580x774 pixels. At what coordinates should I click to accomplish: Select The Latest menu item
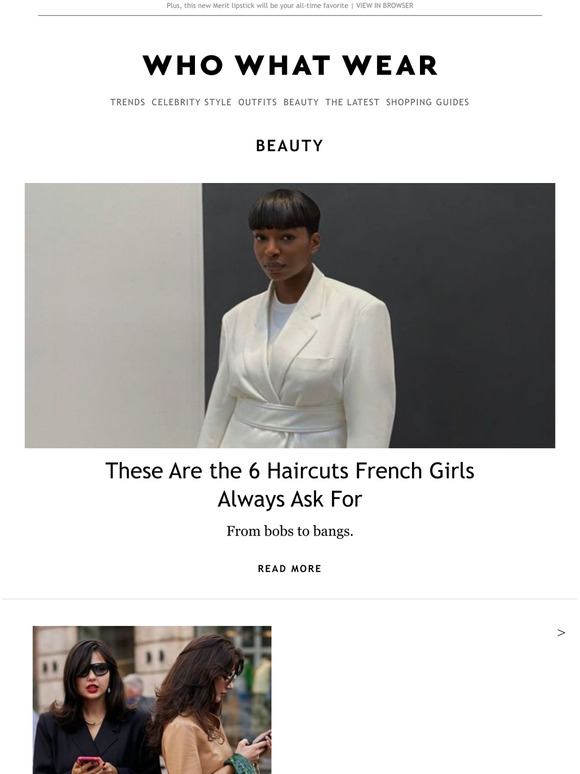352,102
